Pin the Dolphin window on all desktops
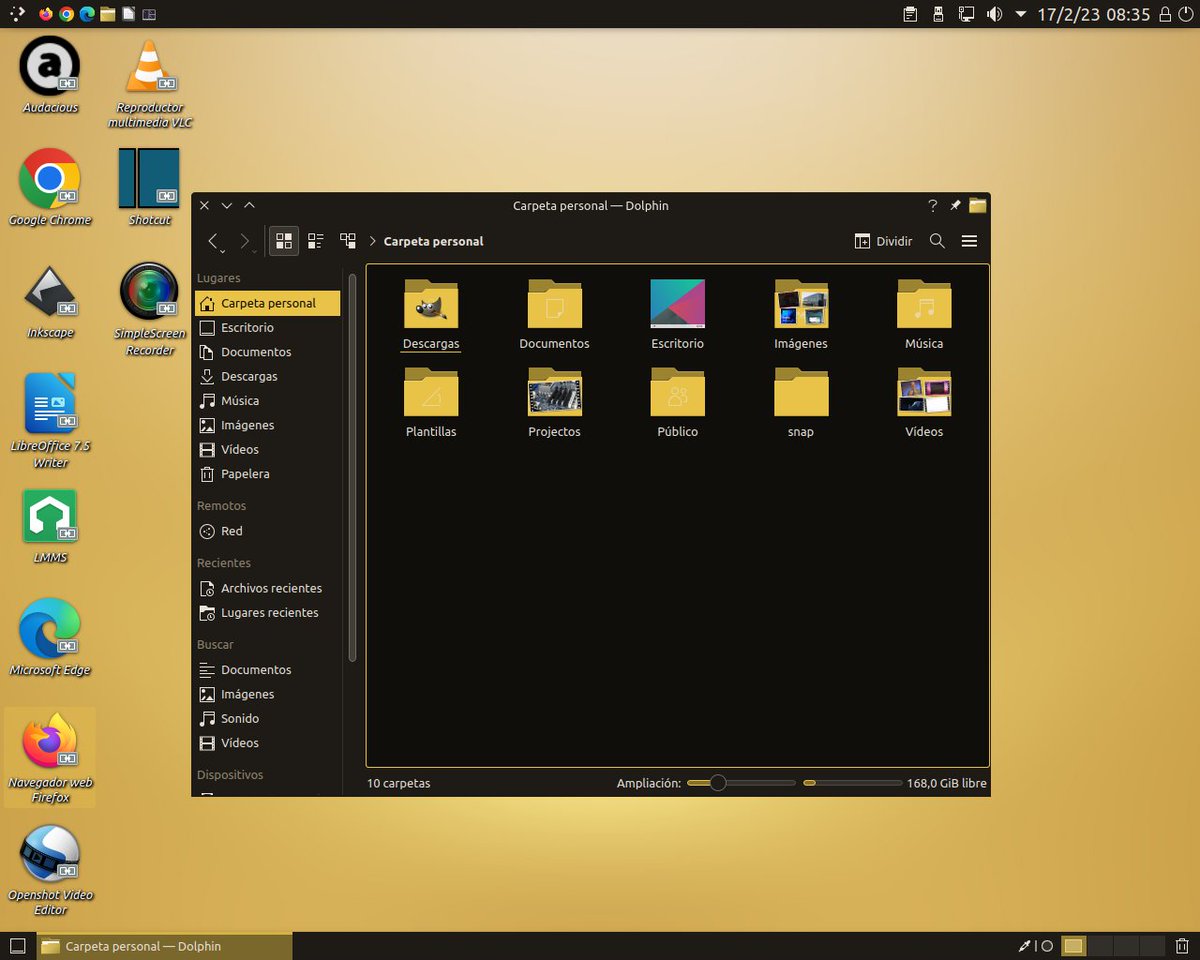The width and height of the screenshot is (1200, 960). 955,205
